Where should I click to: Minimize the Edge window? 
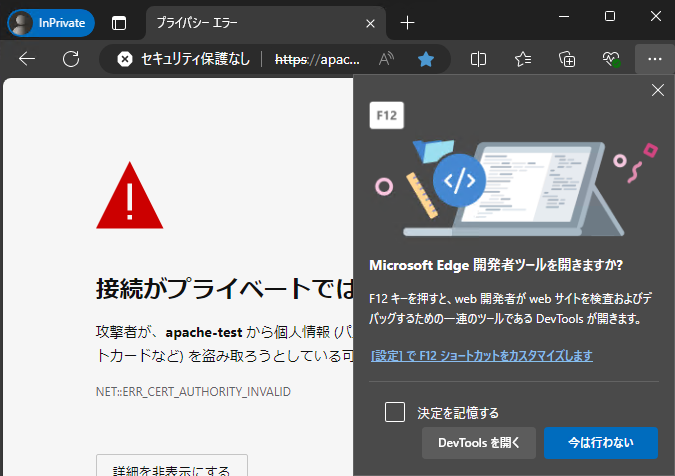(x=564, y=16)
